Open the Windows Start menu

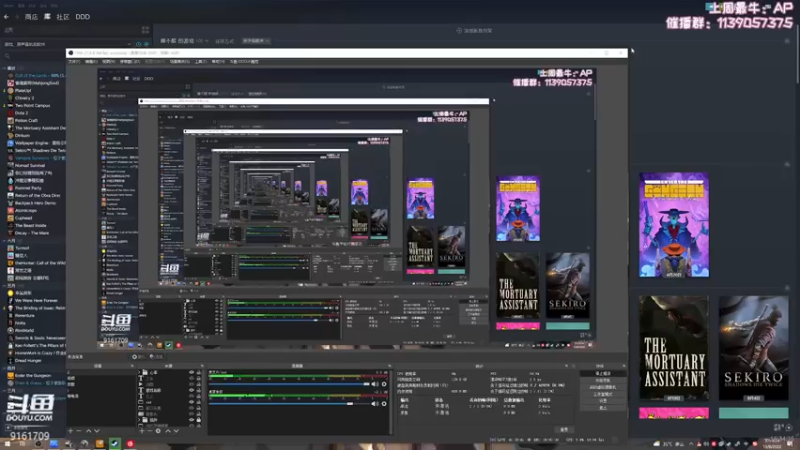pyautogui.click(x=7, y=444)
